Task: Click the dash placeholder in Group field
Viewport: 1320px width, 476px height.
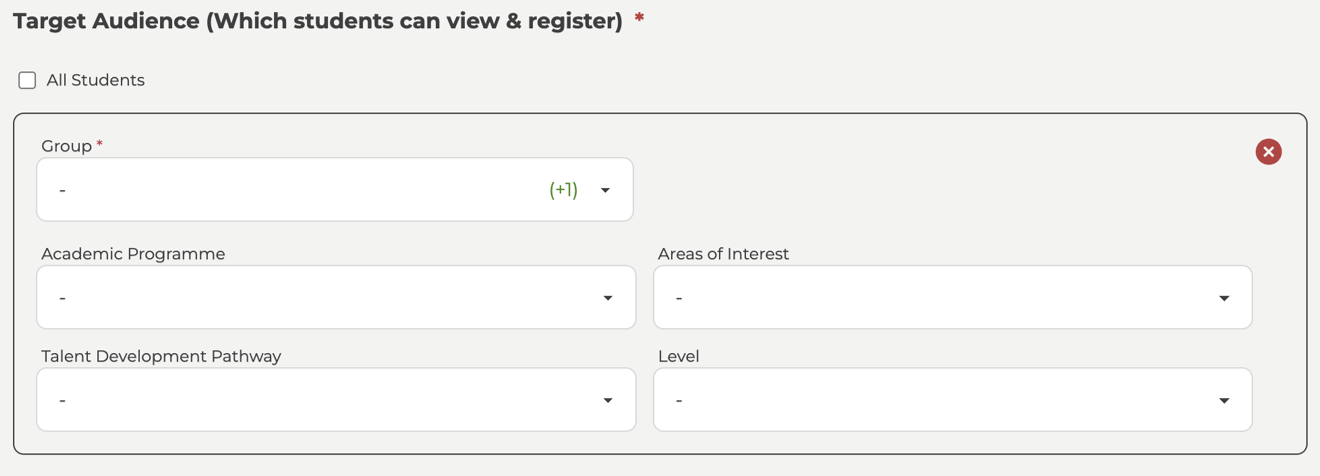Action: coord(62,190)
